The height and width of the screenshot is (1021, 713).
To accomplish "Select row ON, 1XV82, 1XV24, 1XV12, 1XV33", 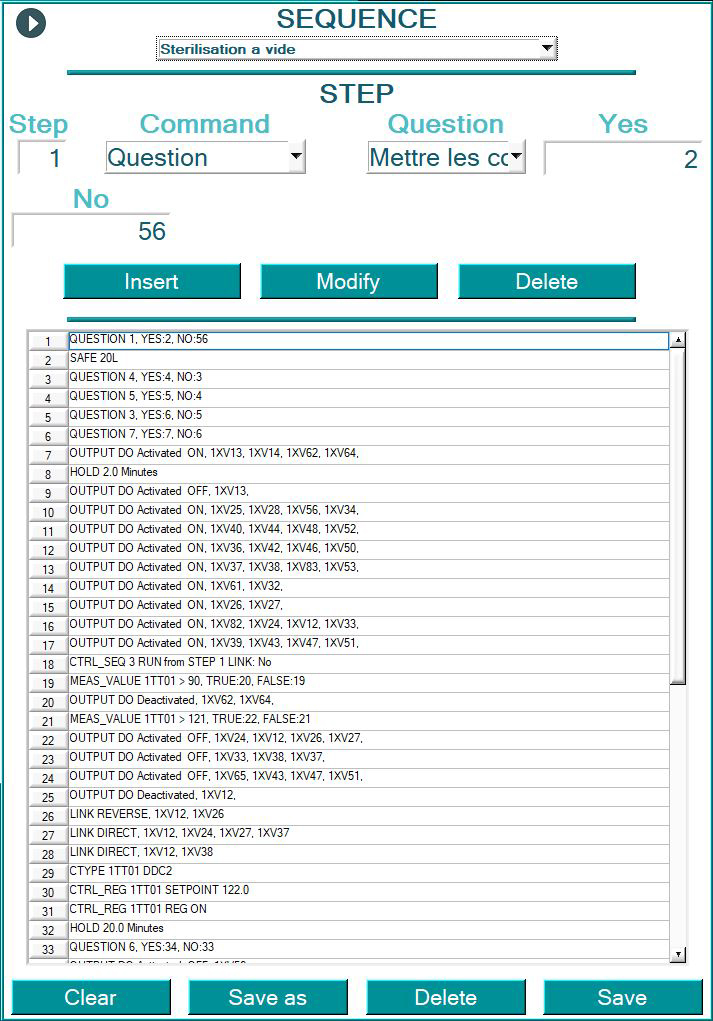I will coord(369,626).
